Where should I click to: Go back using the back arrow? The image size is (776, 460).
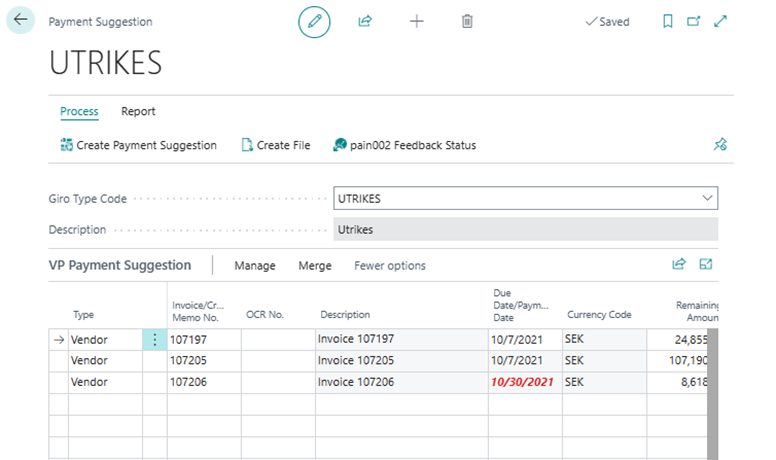pyautogui.click(x=20, y=20)
